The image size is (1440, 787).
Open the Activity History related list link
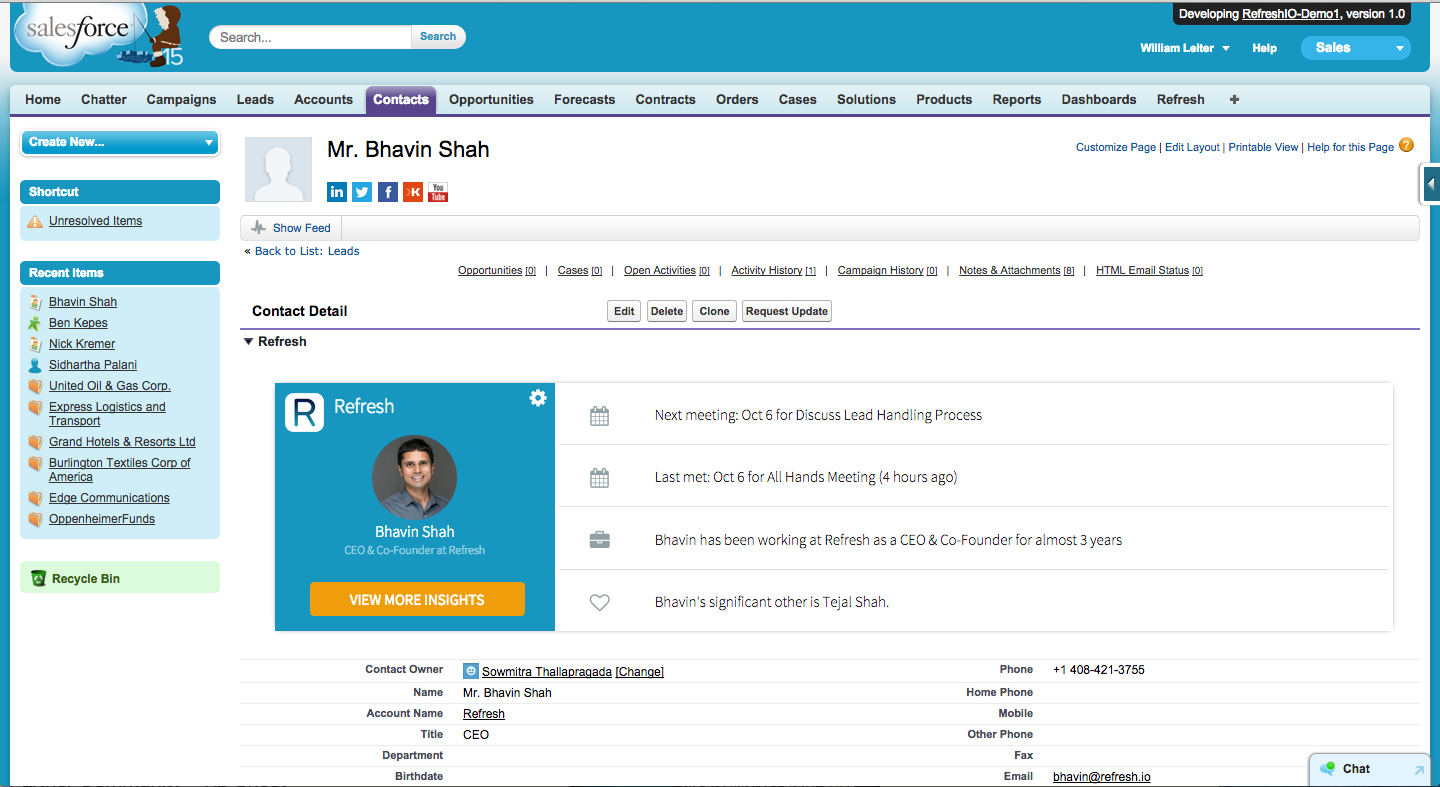pos(774,271)
